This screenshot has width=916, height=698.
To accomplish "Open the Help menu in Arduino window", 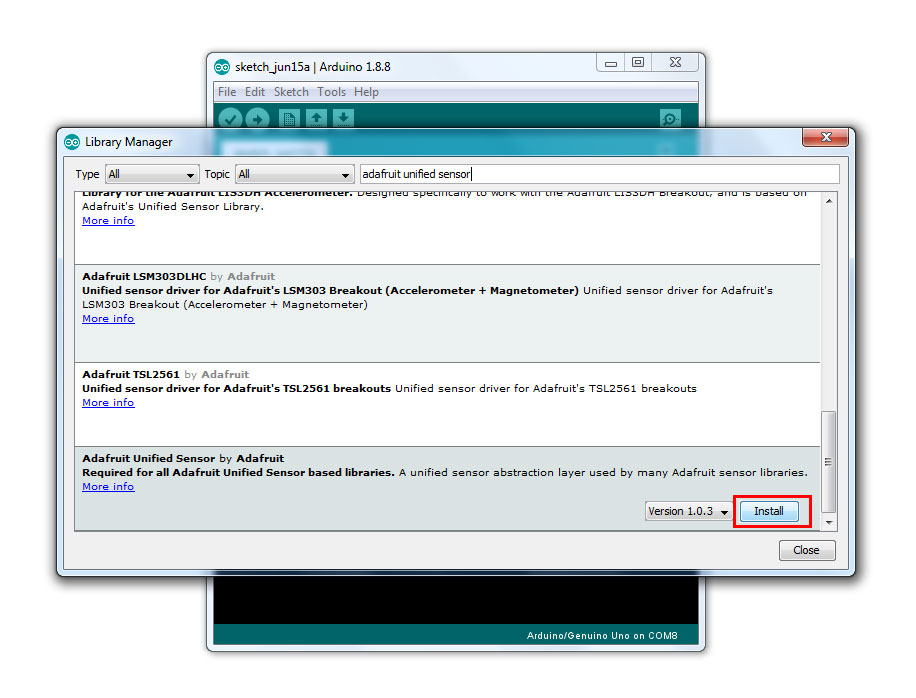I will 366,92.
